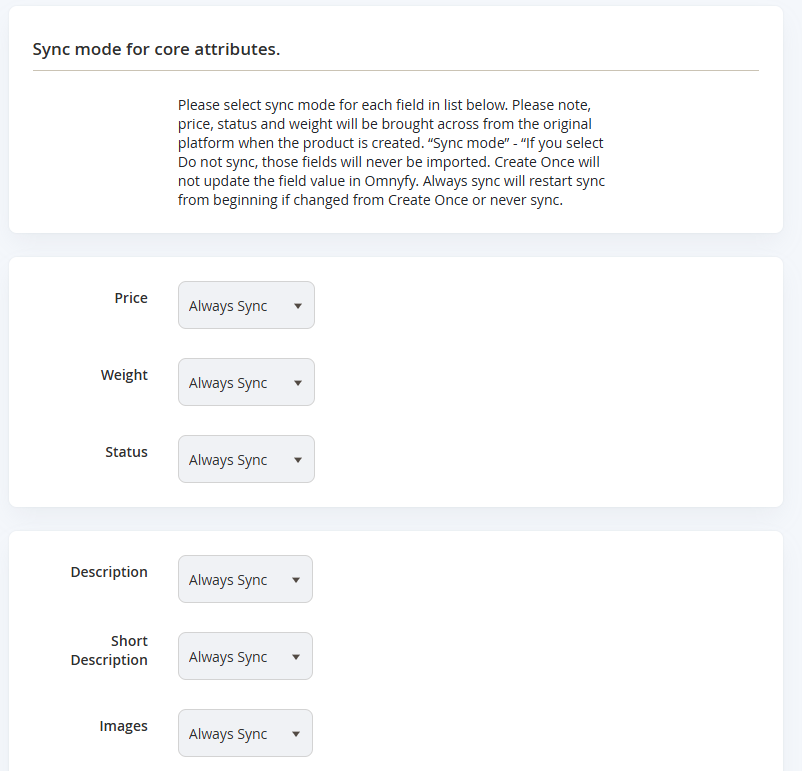The image size is (802, 771).
Task: Open the Short Description sync mode dropdown
Action: tap(245, 656)
